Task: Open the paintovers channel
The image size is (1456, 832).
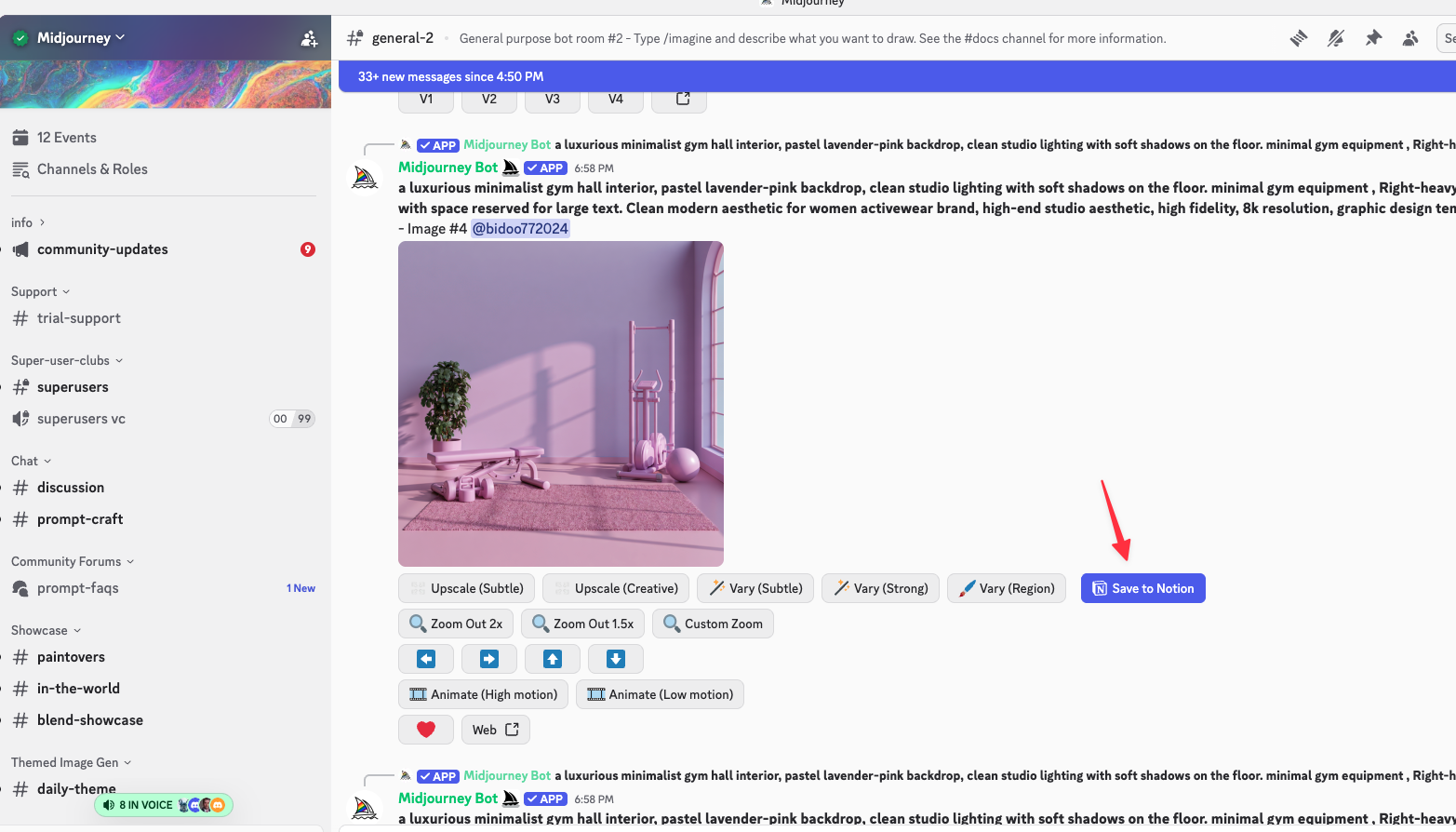Action: (x=71, y=657)
